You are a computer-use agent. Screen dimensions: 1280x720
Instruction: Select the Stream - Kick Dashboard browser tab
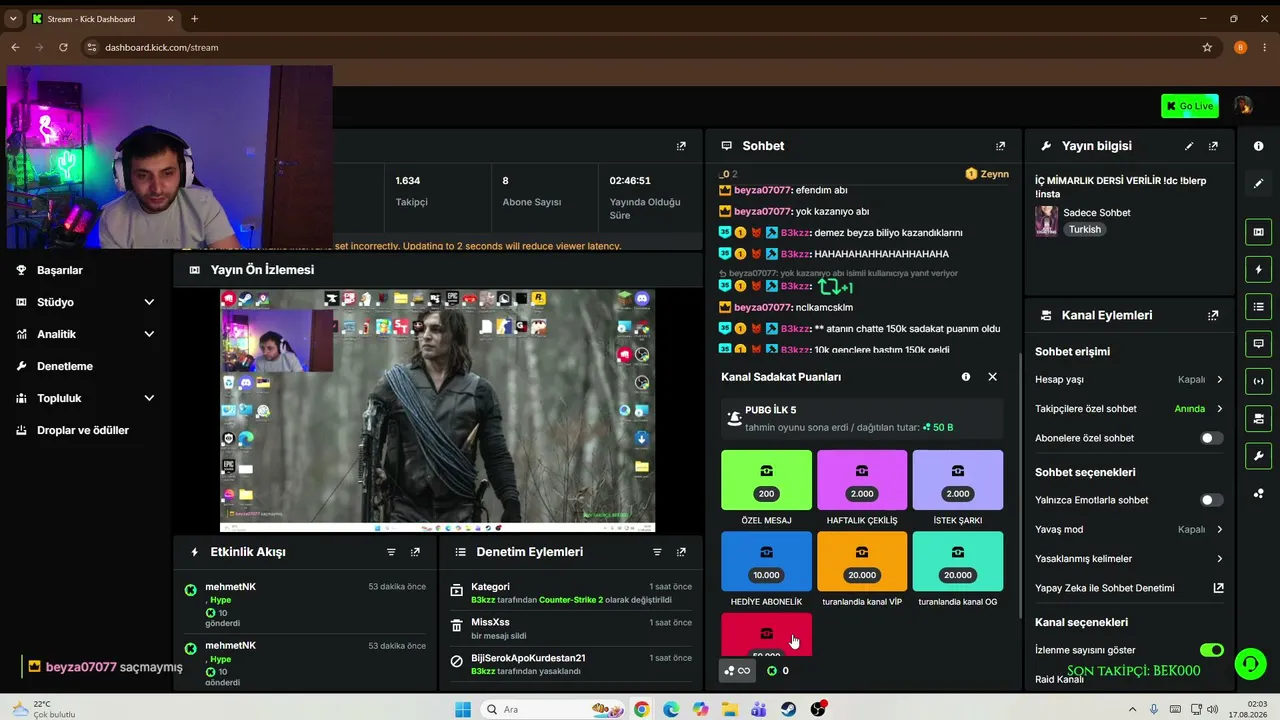pos(102,19)
